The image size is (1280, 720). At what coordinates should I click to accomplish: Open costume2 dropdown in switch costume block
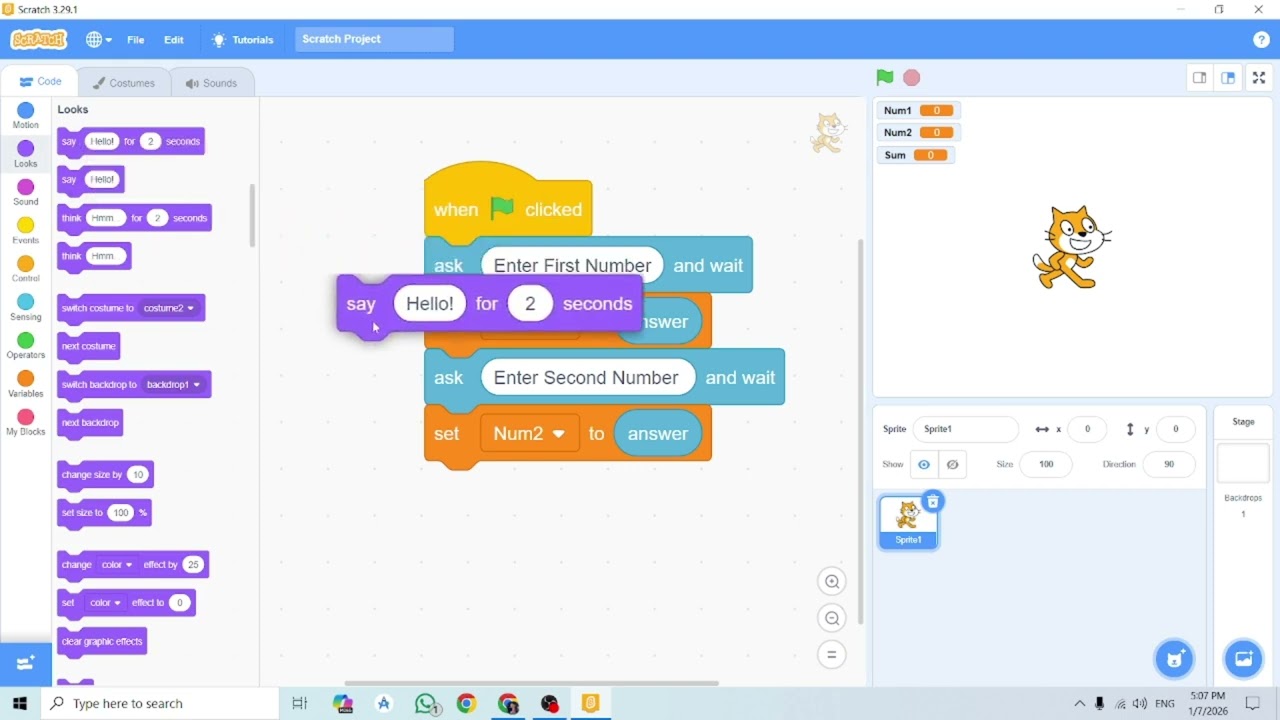point(169,308)
